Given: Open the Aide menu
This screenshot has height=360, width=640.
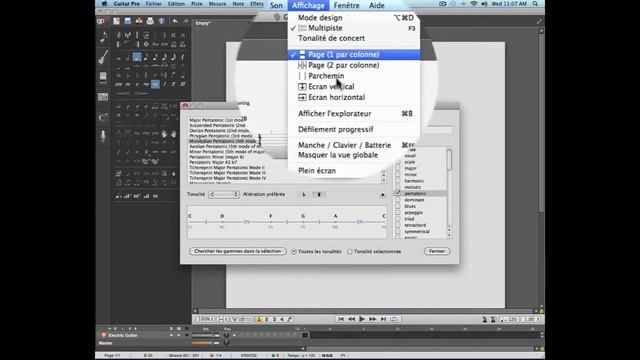Looking at the screenshot, I should 376,5.
